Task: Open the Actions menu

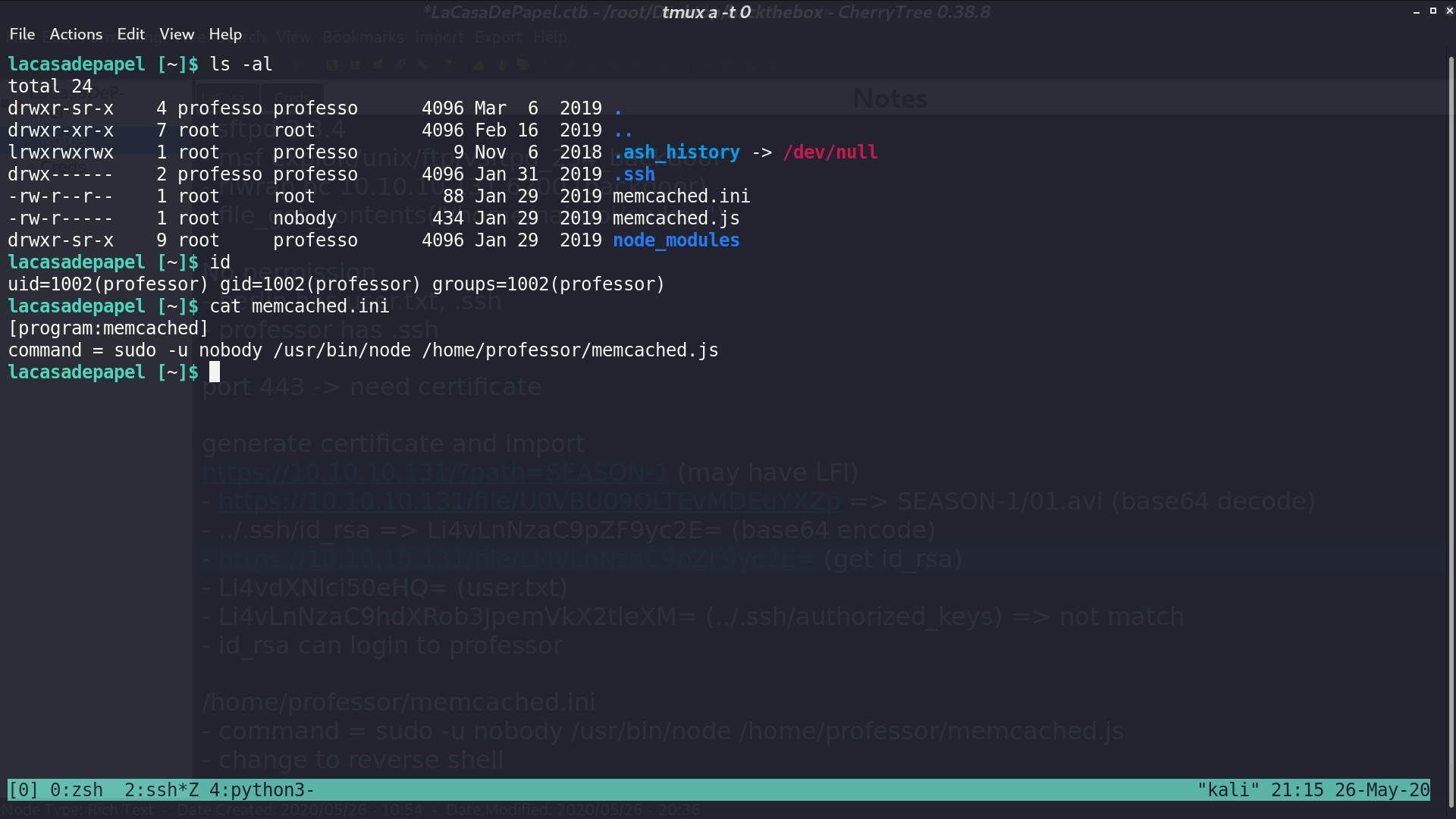Action: (76, 34)
